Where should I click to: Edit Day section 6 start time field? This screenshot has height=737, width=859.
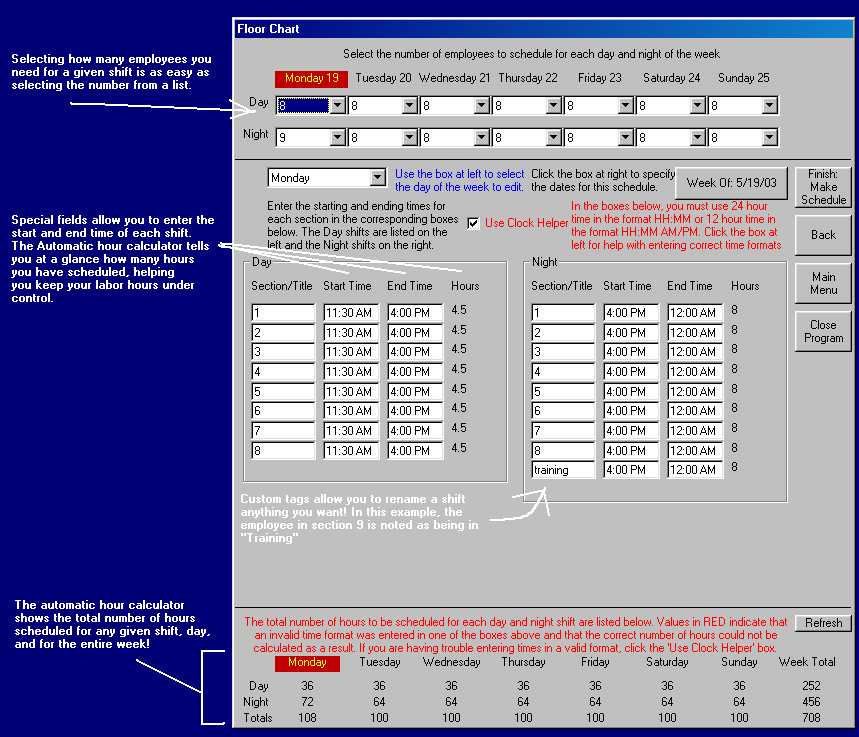pos(351,411)
